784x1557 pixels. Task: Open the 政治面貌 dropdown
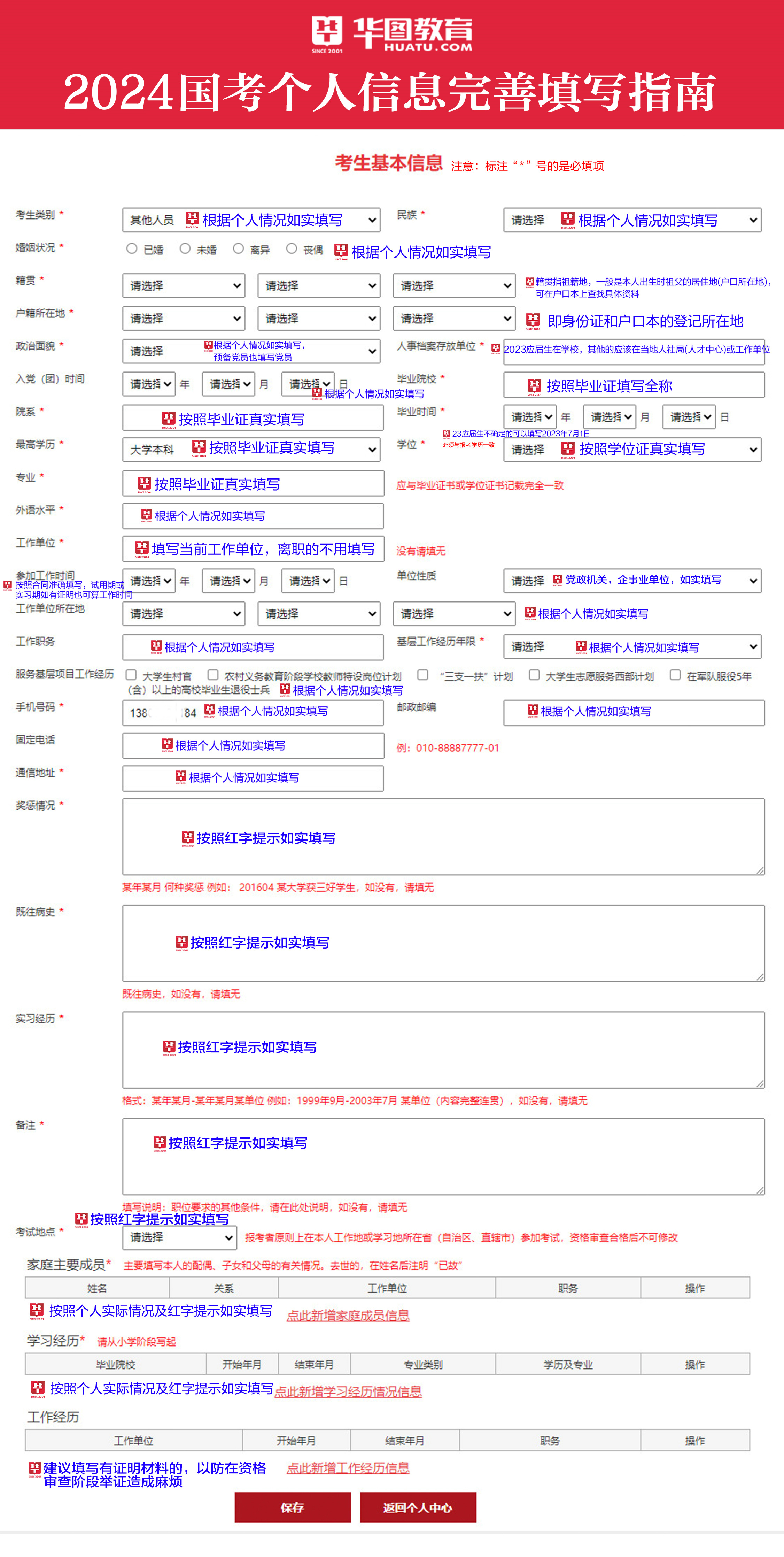click(251, 351)
